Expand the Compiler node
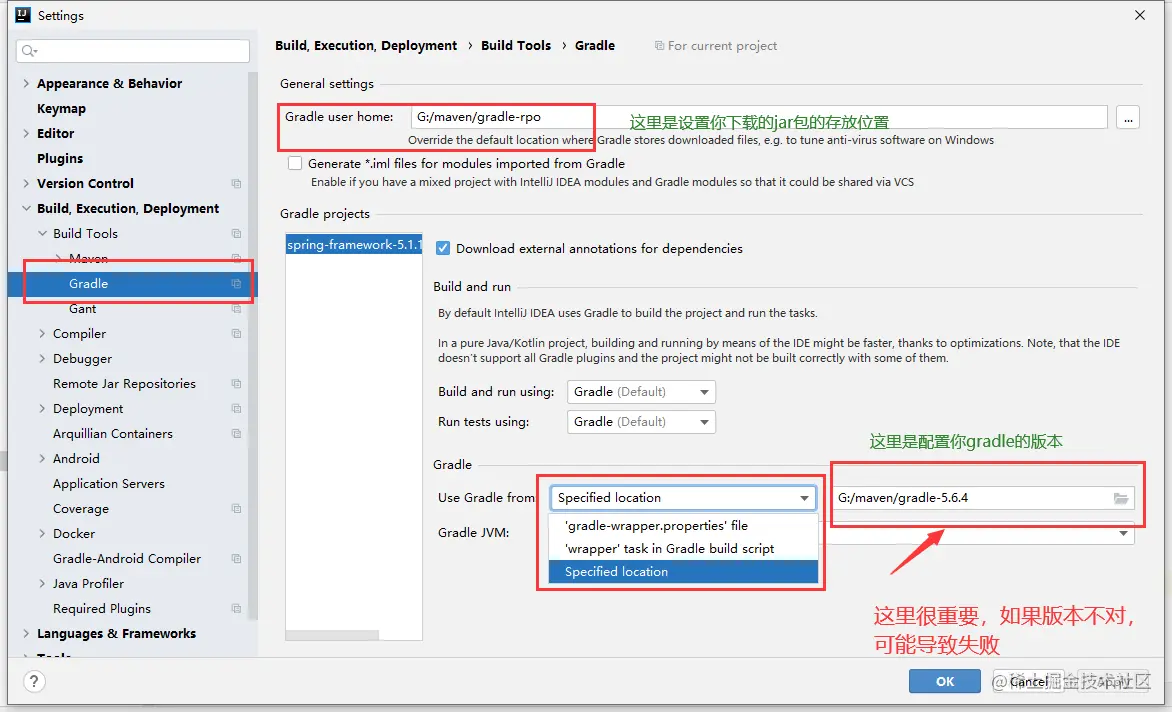 tap(42, 334)
